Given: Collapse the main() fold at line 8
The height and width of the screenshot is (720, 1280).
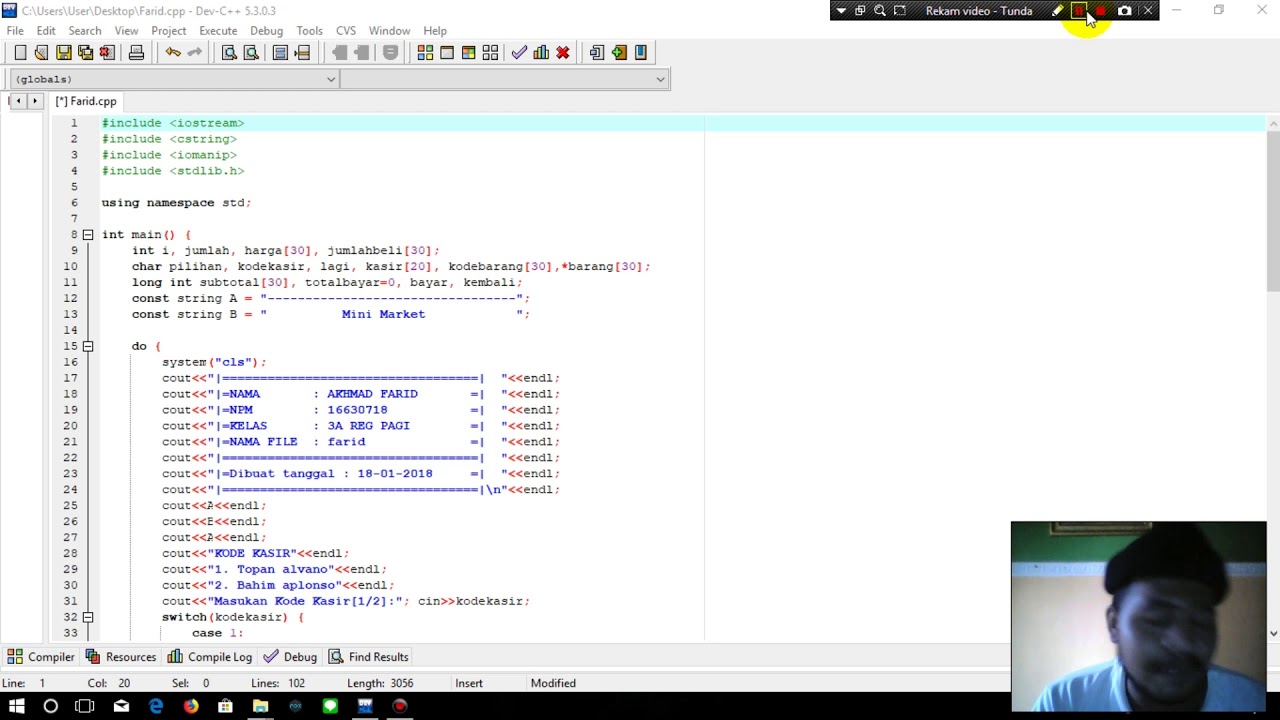Looking at the screenshot, I should click(x=88, y=235).
